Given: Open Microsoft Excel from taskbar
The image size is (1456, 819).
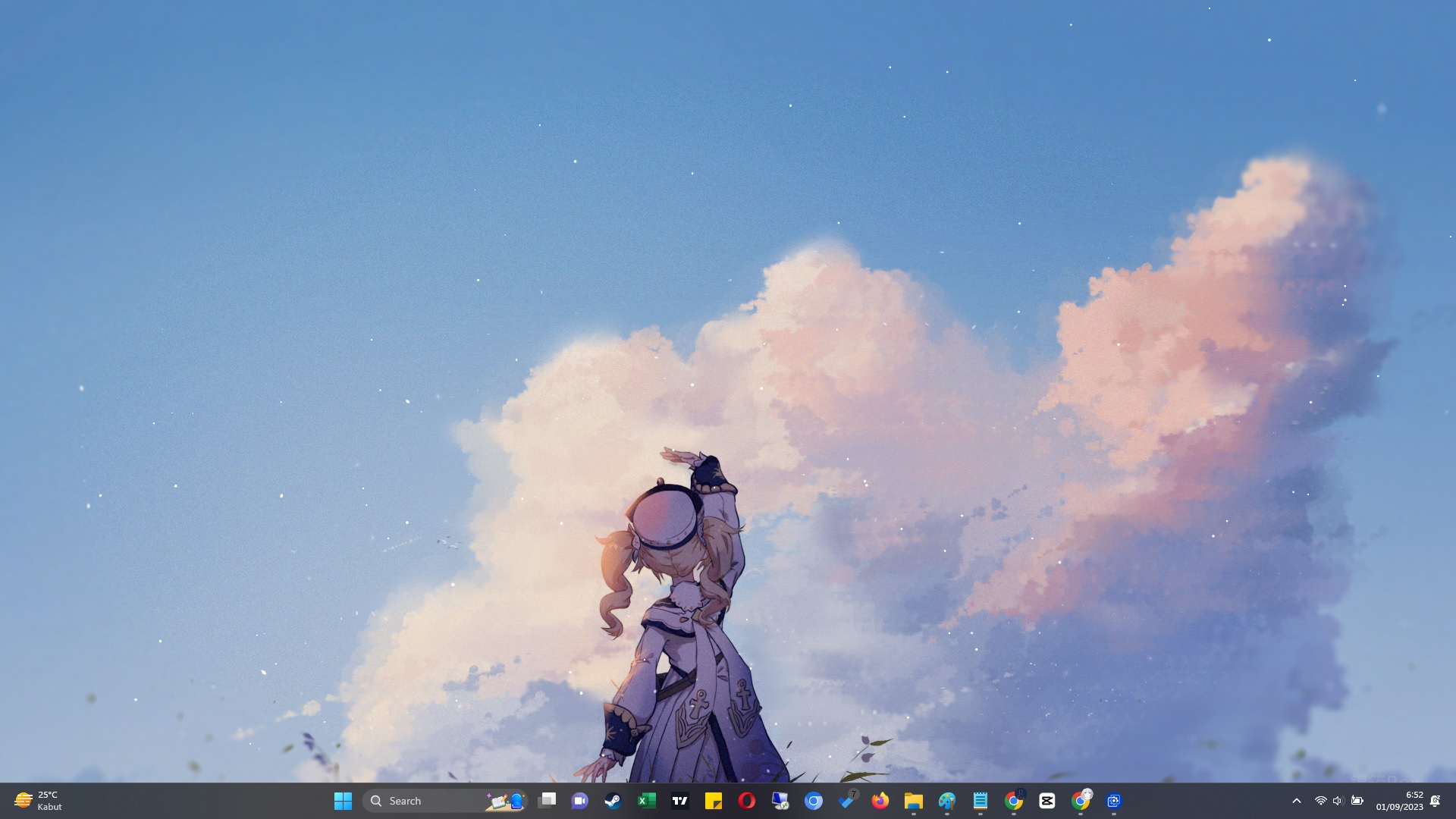Looking at the screenshot, I should pyautogui.click(x=646, y=801).
